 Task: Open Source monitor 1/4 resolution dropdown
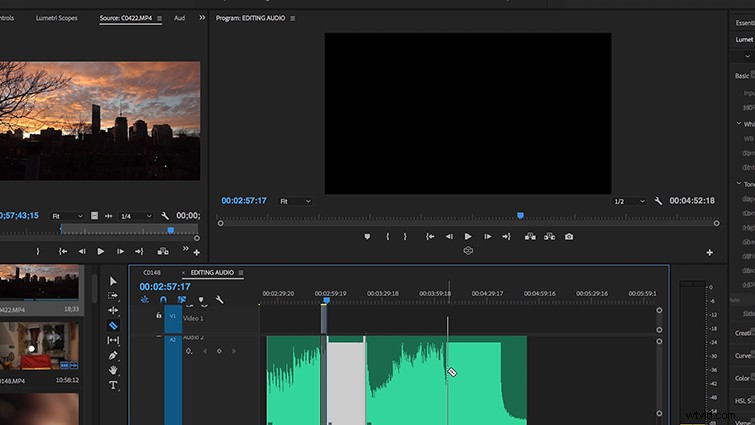[x=136, y=216]
